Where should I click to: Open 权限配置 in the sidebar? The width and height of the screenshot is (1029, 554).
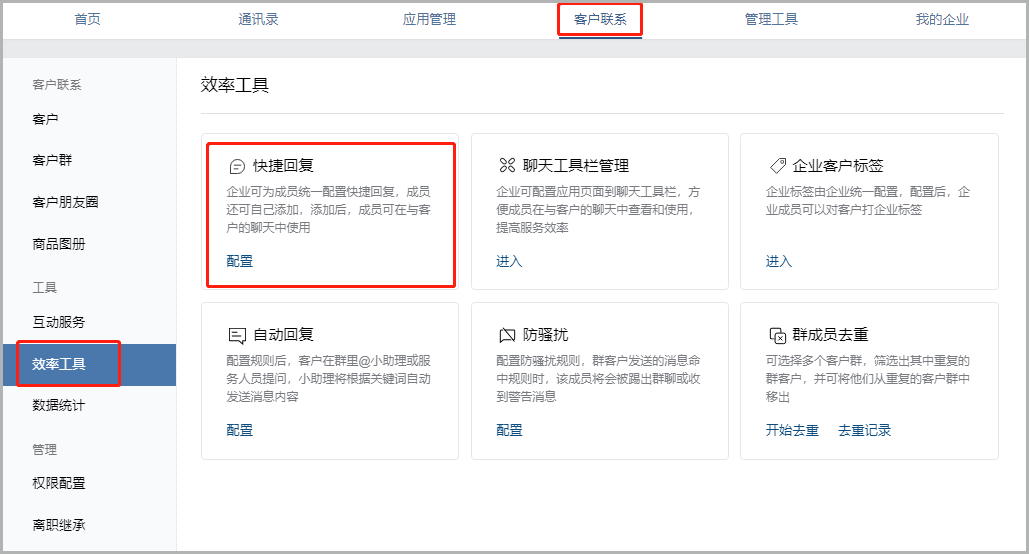[59, 483]
